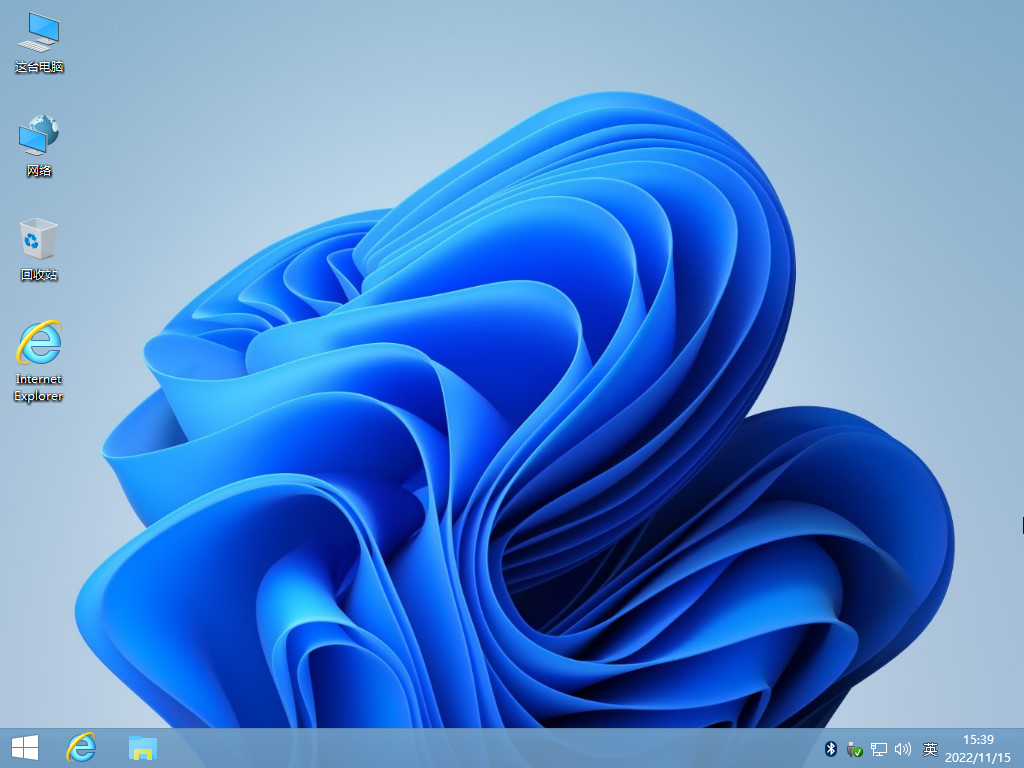The width and height of the screenshot is (1024, 768).
Task: Click the safely remove hardware tray icon
Action: [854, 749]
